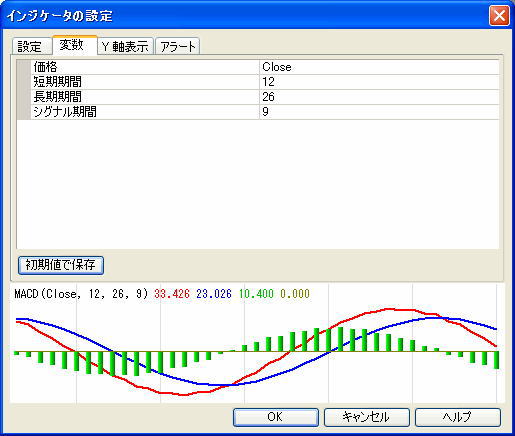Click the blue 23.026 value in preview
The height and width of the screenshot is (436, 515).
pos(214,294)
